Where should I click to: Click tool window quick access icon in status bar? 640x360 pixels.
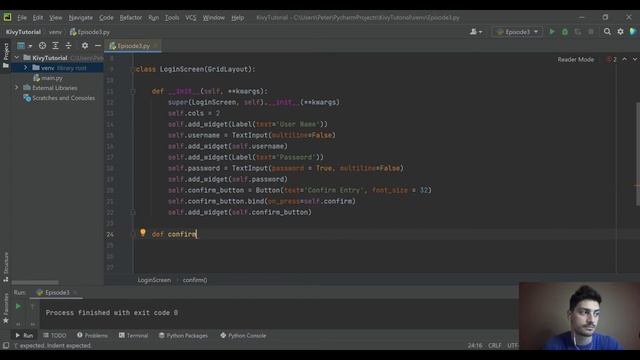point(6,346)
